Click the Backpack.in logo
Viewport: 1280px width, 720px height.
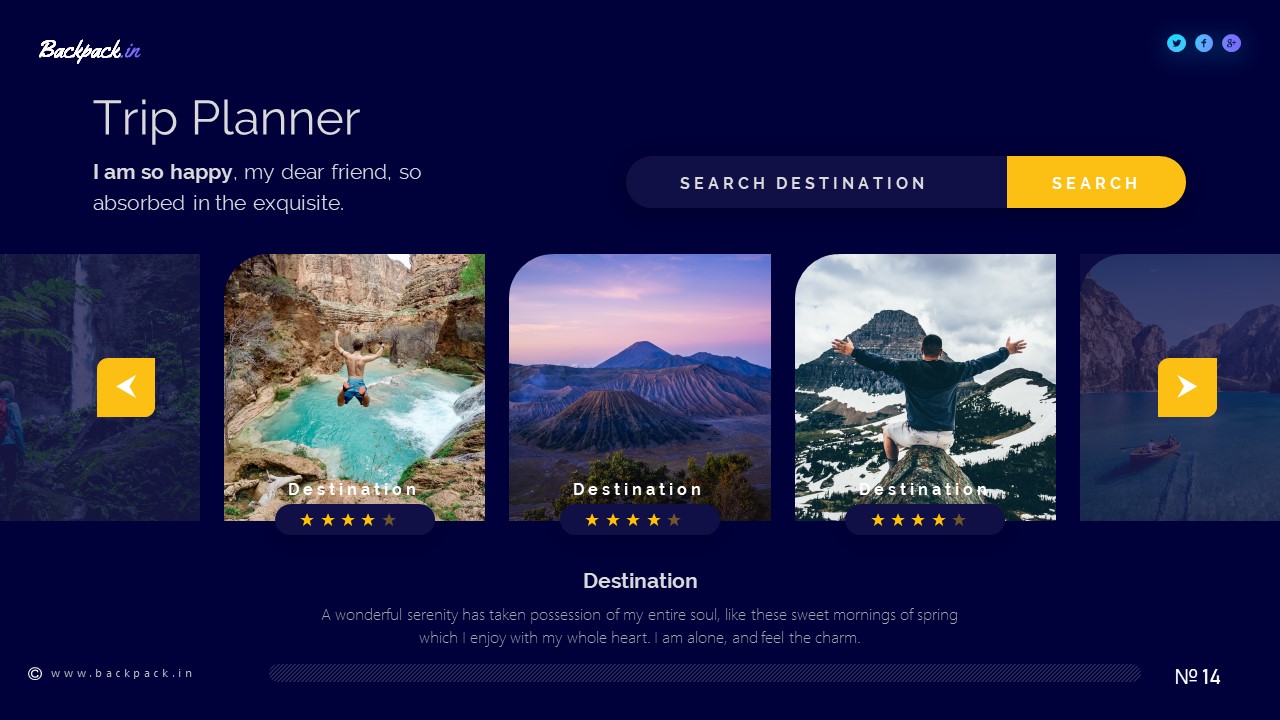89,50
